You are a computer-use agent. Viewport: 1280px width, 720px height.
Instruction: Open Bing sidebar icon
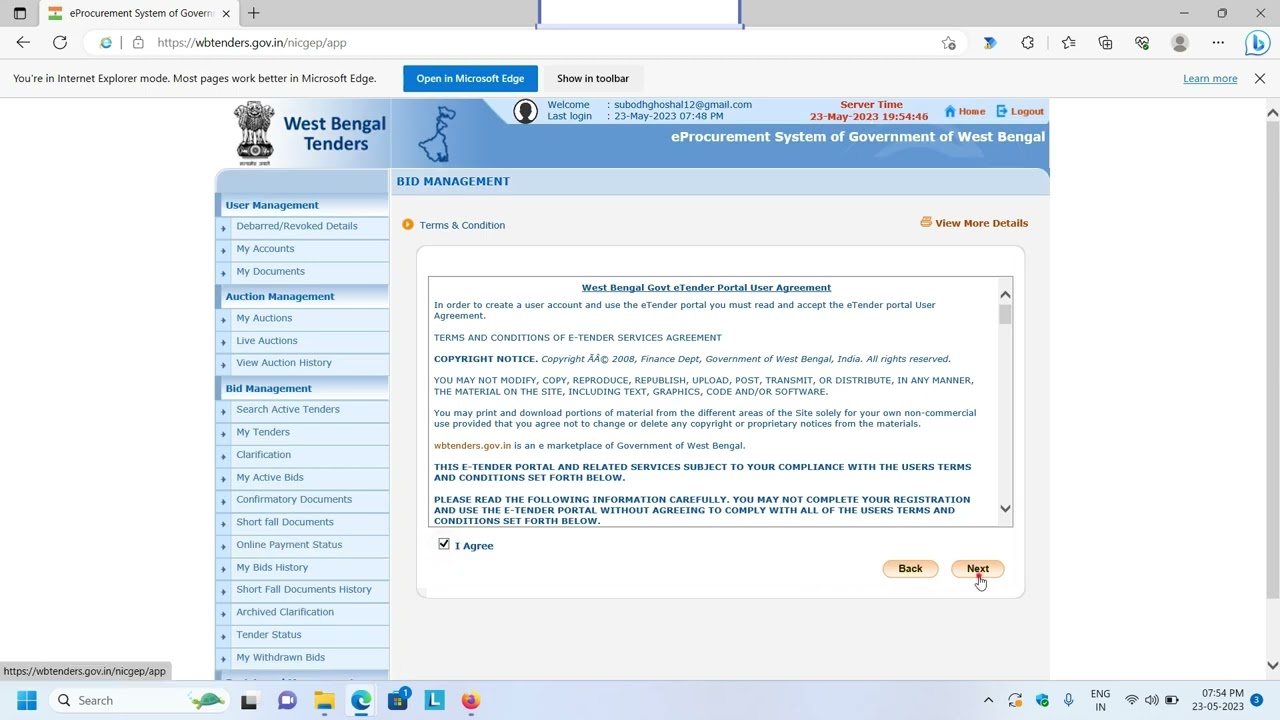[1257, 43]
